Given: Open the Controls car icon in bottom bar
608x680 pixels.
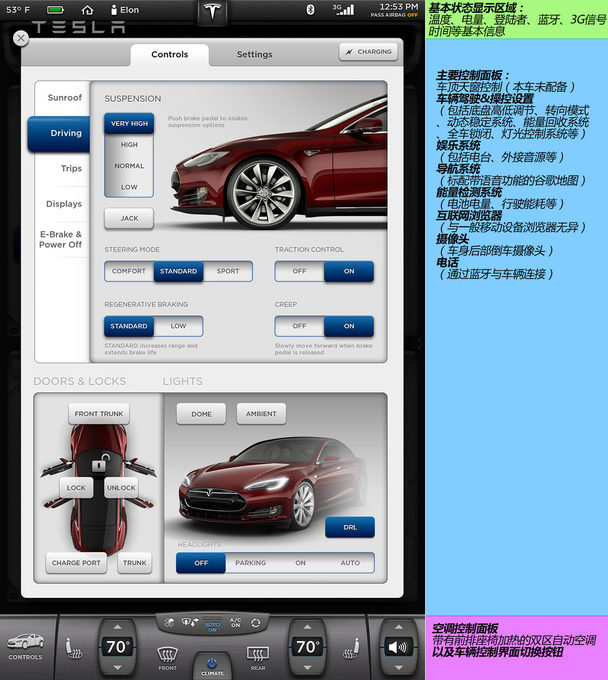Looking at the screenshot, I should 26,646.
